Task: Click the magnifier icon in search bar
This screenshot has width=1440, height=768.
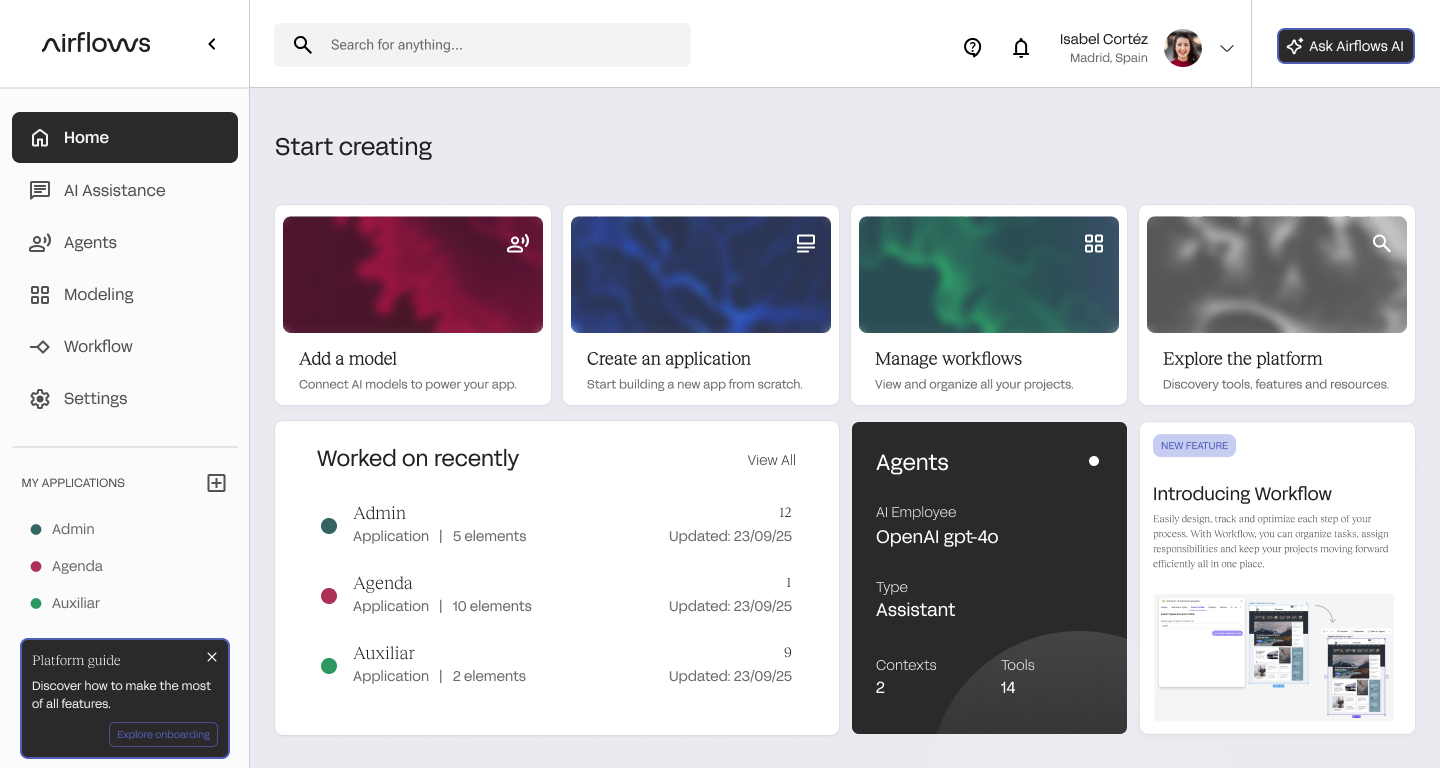Action: (x=302, y=45)
